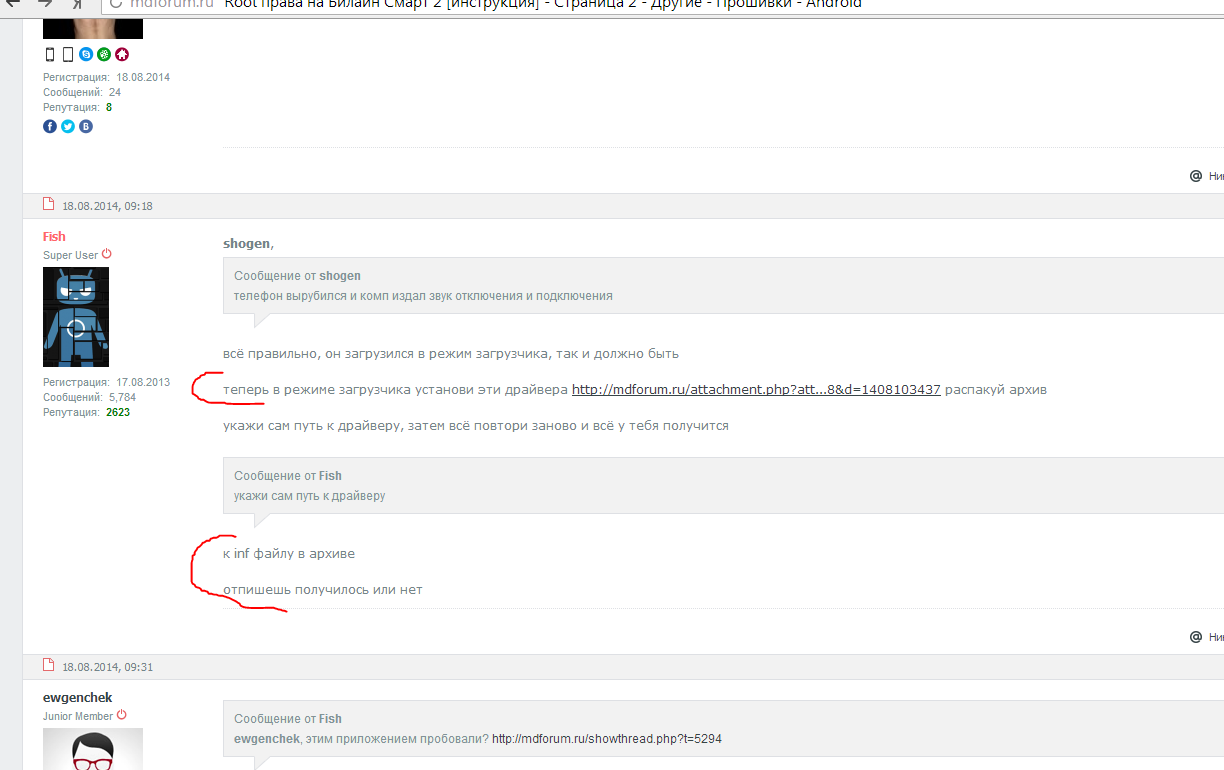Click 'Сообщение от Fish' in ewgenchek's post
This screenshot has height=770, width=1224.
[288, 718]
